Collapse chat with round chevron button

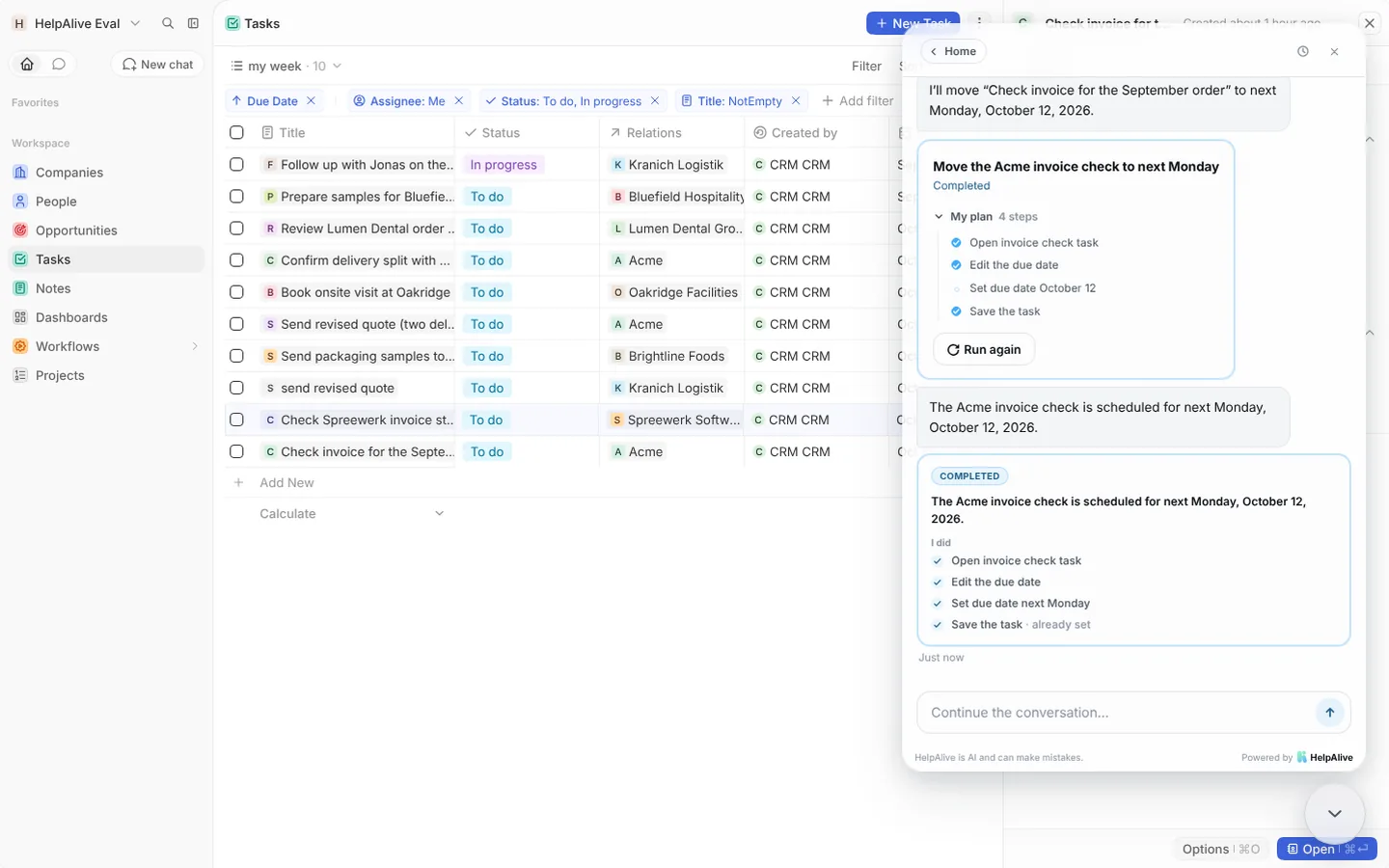(x=1334, y=814)
